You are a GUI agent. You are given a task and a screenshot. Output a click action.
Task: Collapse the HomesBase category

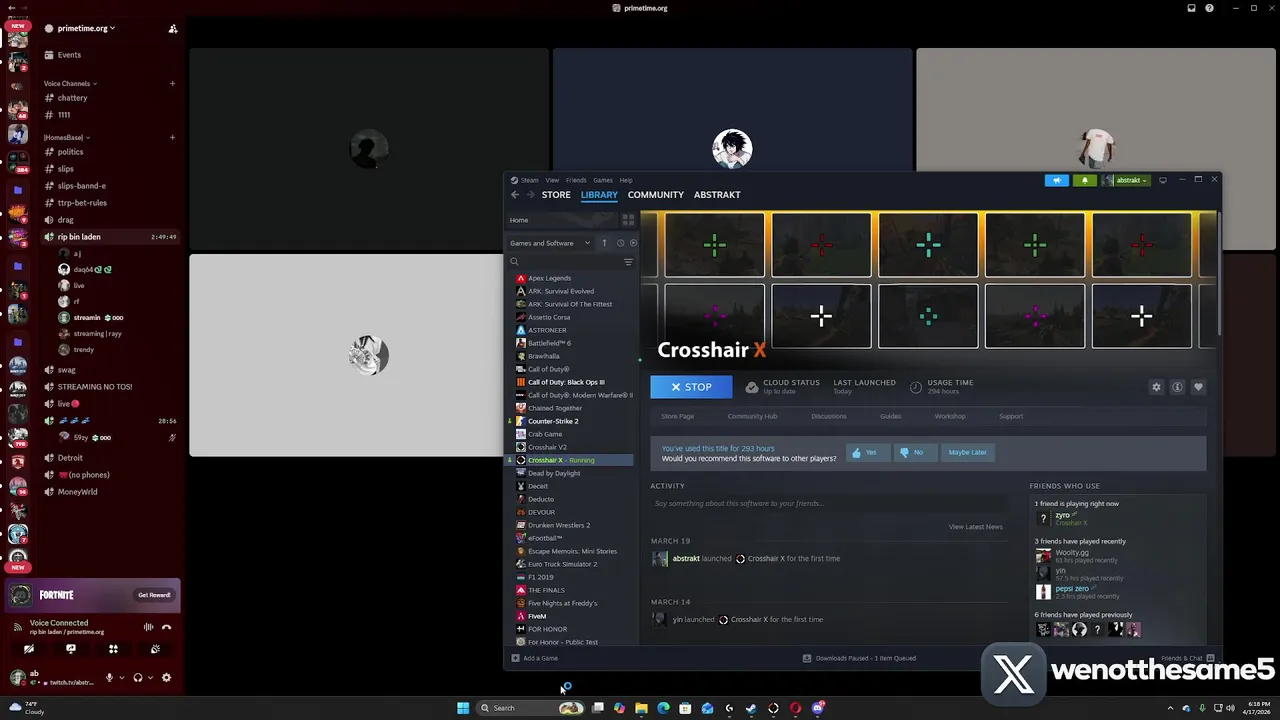[x=65, y=137]
